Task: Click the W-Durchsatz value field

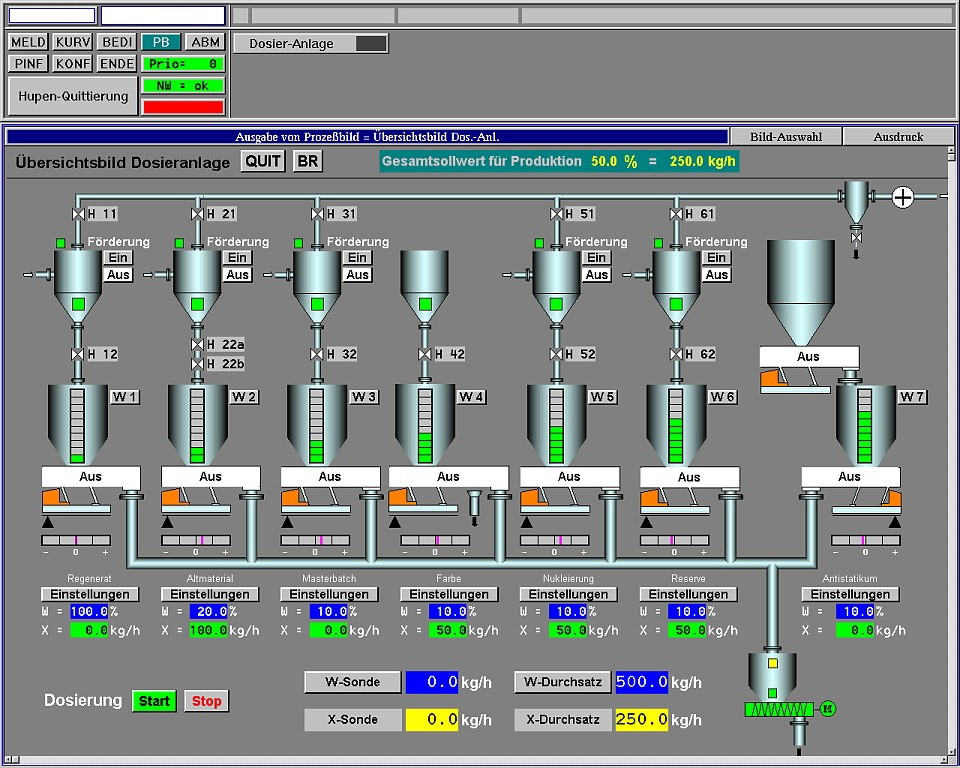Action: [x=641, y=682]
